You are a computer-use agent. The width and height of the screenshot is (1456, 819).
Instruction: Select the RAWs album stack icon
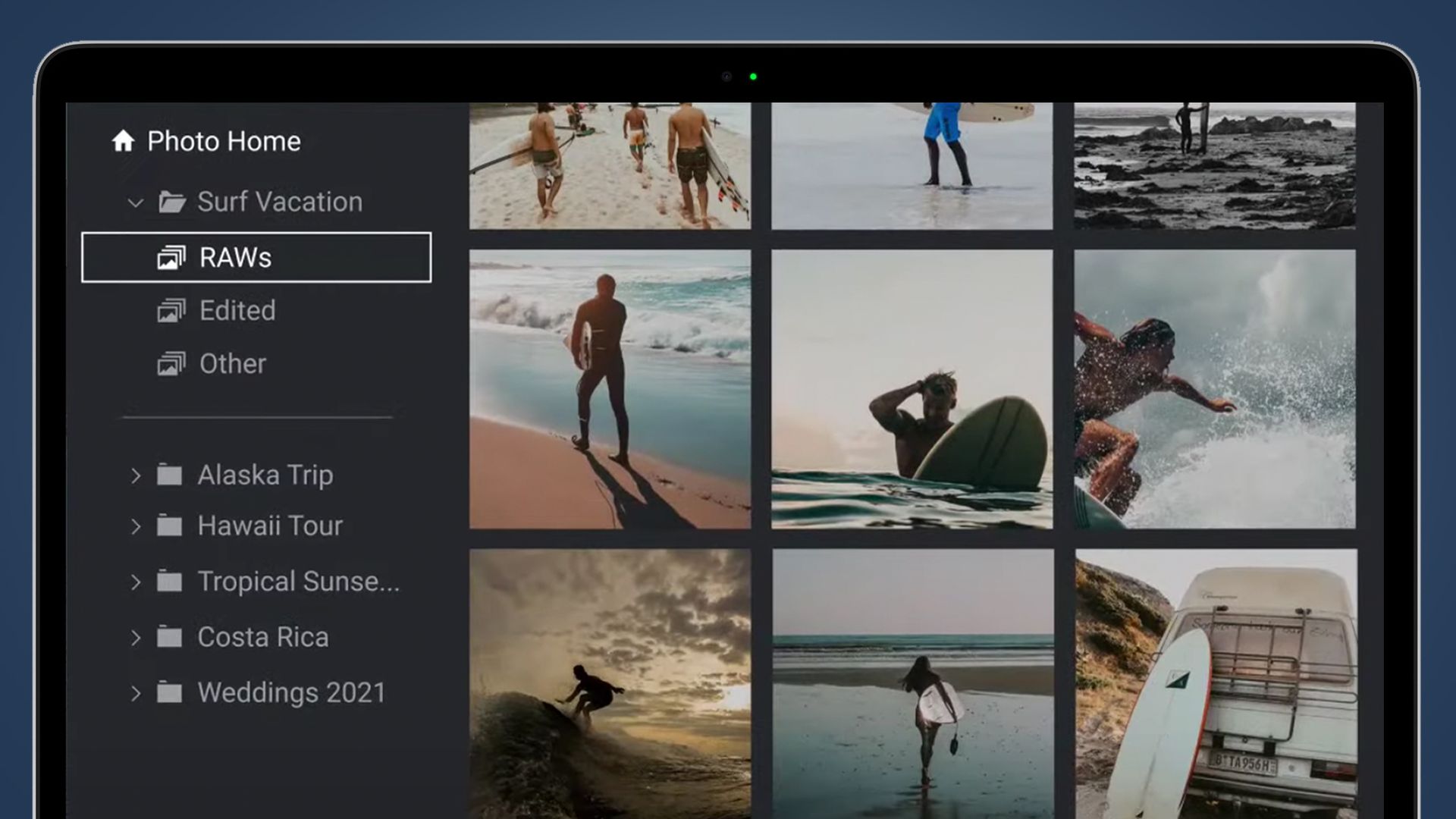[173, 257]
